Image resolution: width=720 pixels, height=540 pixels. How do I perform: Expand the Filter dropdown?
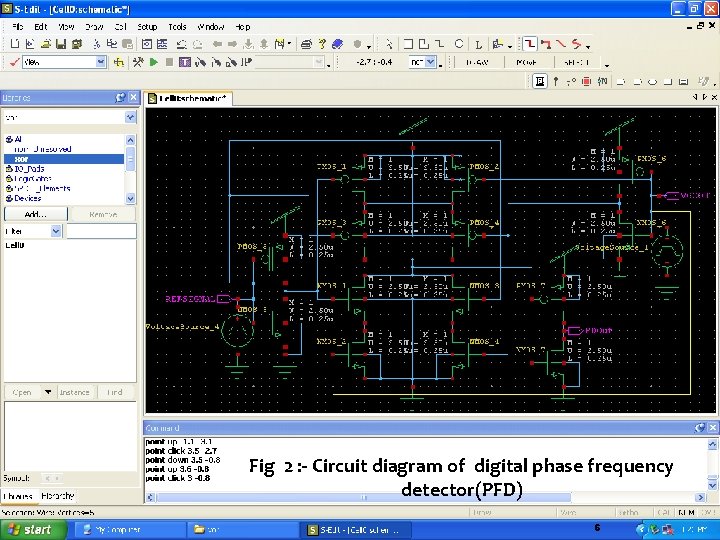56,231
